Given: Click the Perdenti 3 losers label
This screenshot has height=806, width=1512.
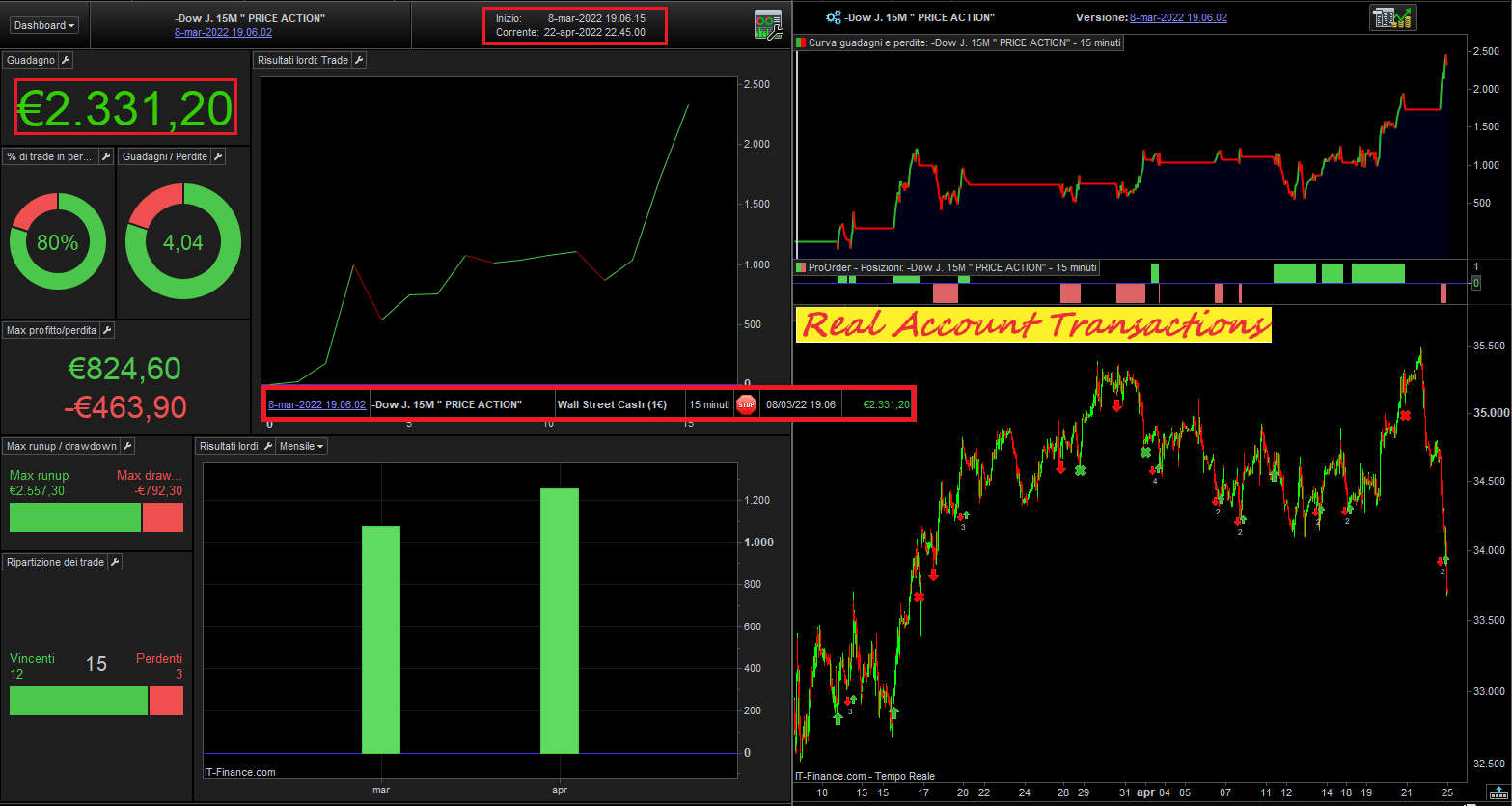Looking at the screenshot, I should pos(159,666).
